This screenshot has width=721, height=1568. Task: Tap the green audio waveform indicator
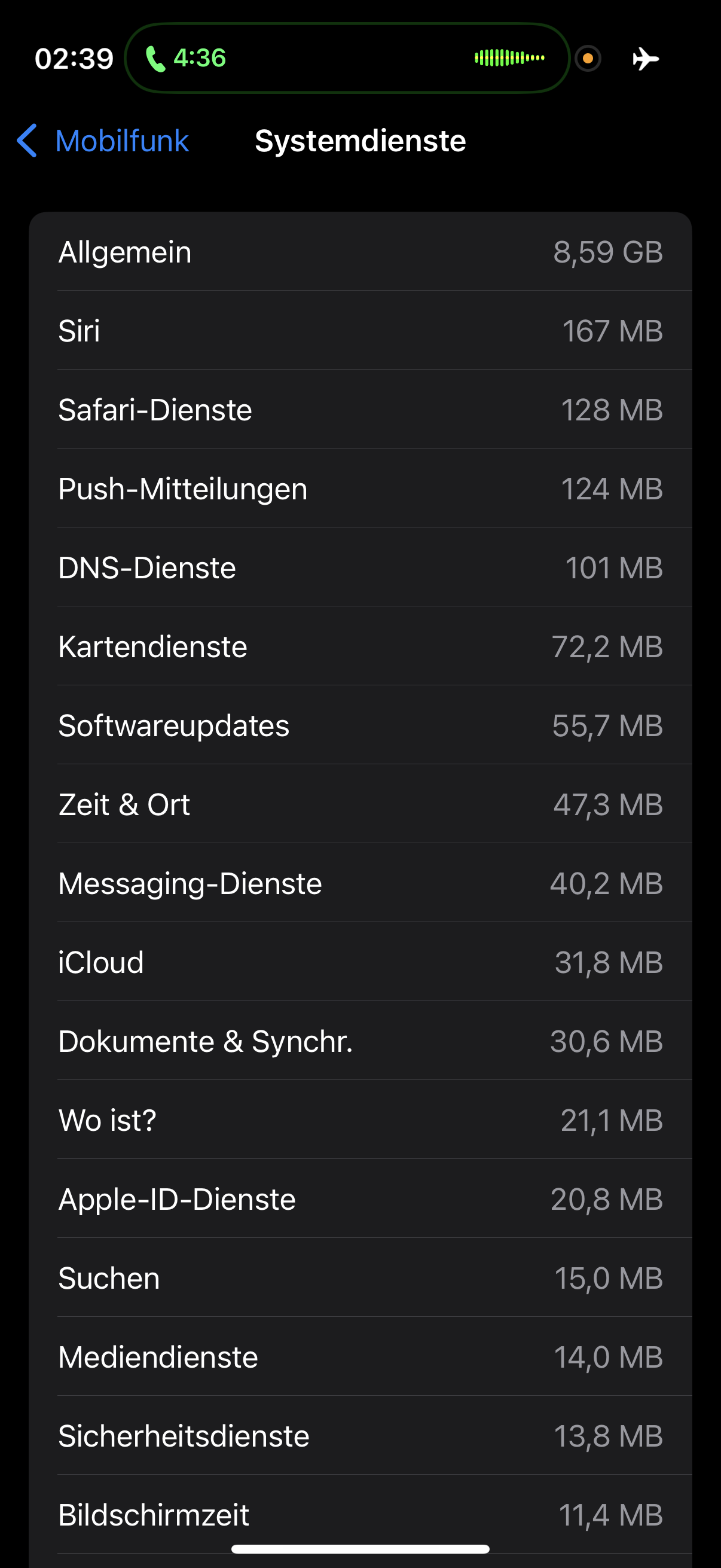pyautogui.click(x=509, y=58)
